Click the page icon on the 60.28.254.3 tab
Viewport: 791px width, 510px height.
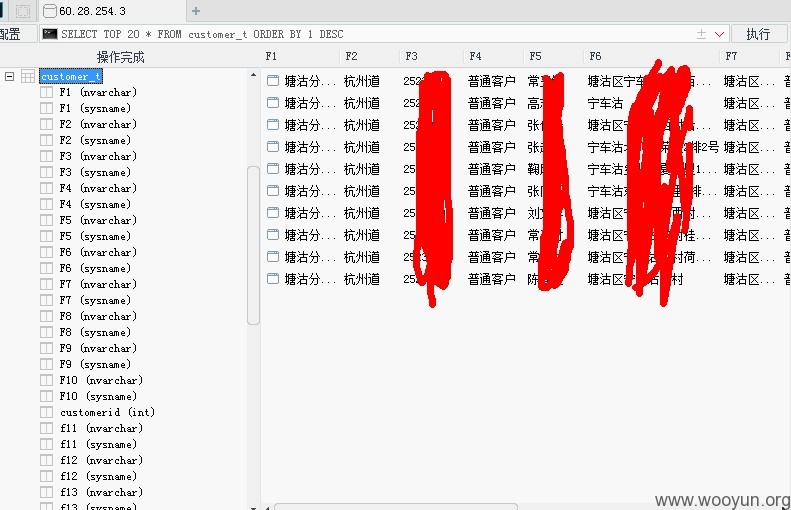pyautogui.click(x=50, y=11)
